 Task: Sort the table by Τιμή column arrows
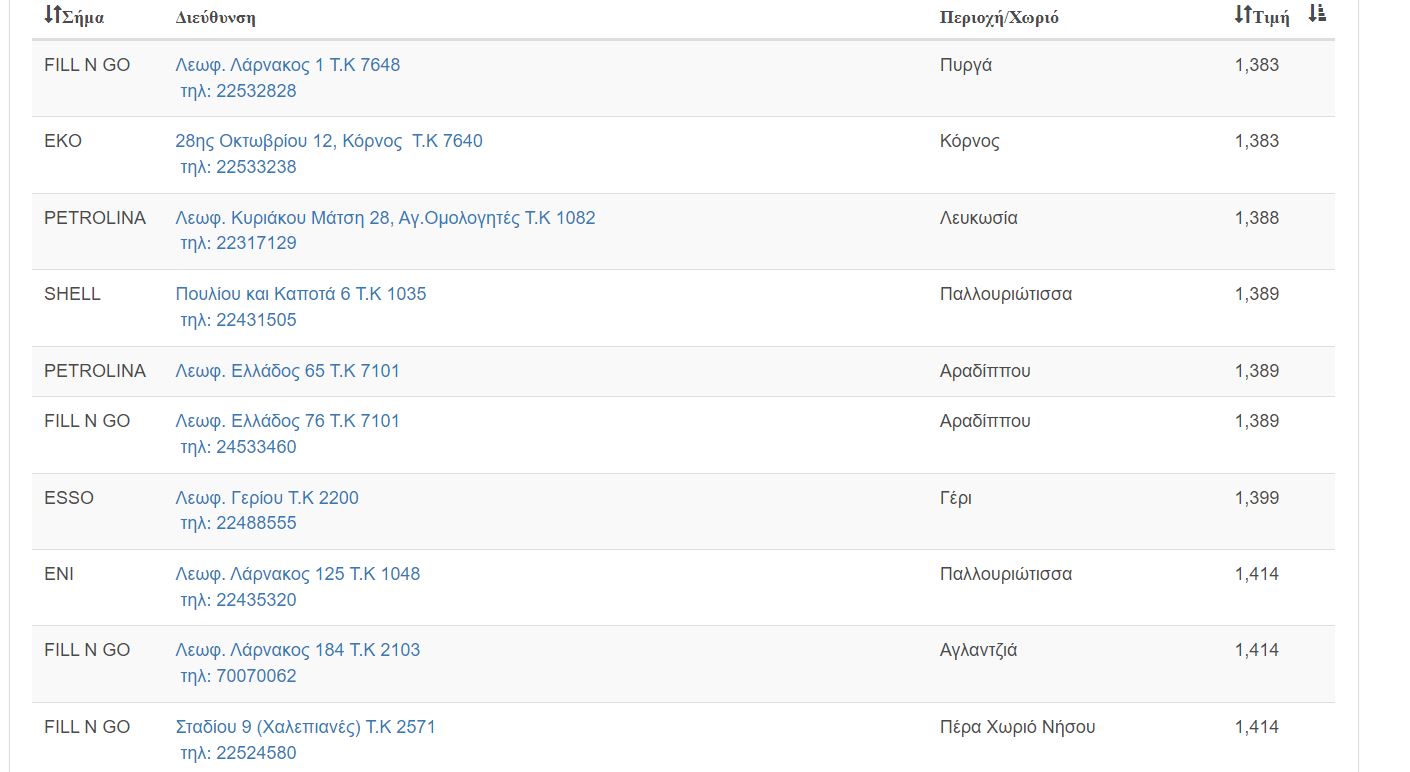(1243, 15)
